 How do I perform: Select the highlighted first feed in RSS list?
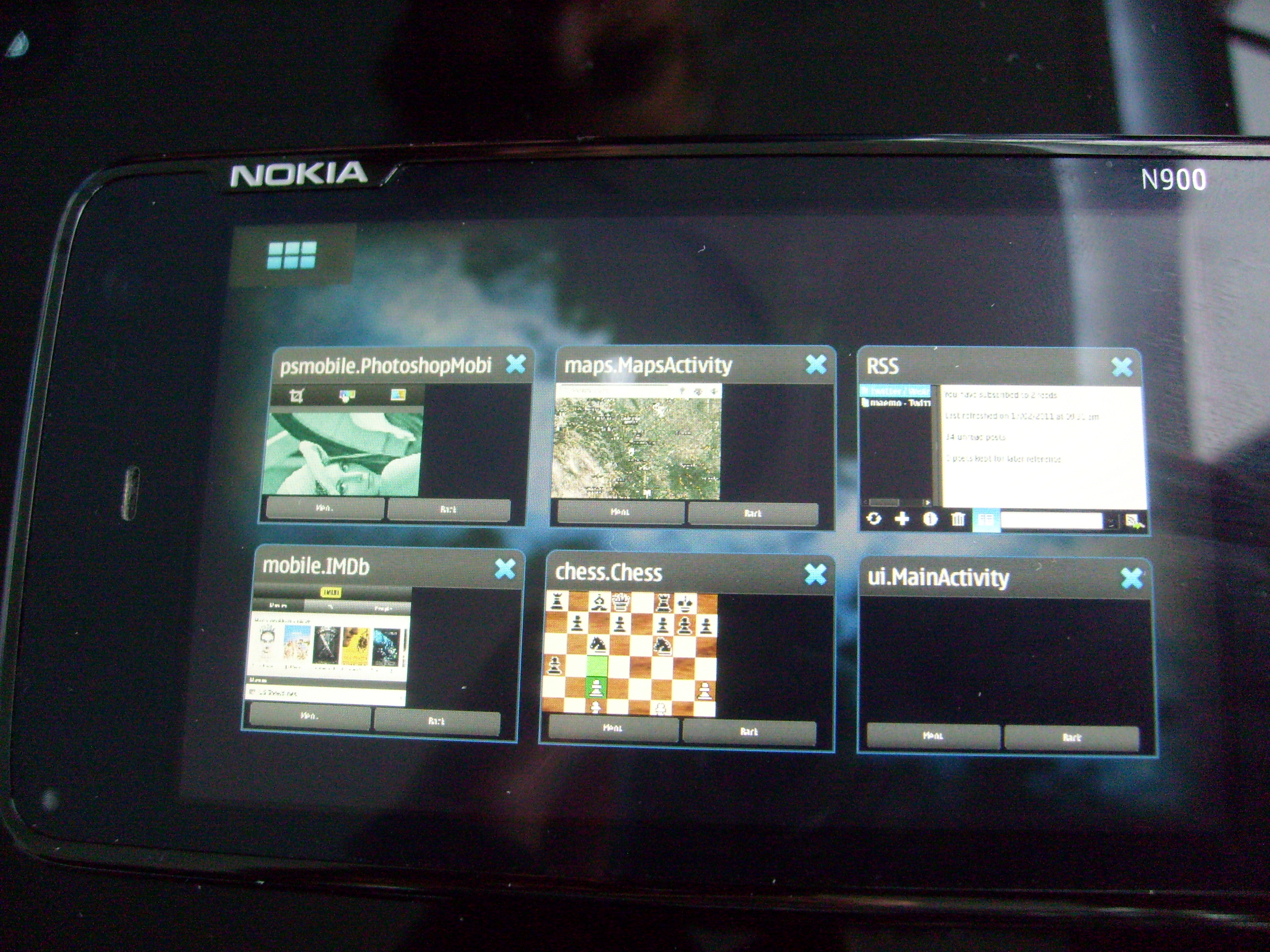(x=896, y=391)
